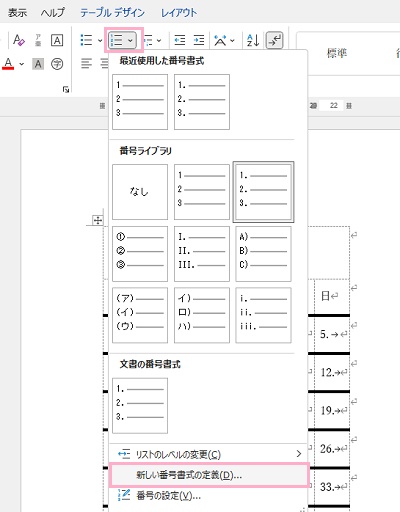Click the character border icon
This screenshot has width=400, height=512.
(x=57, y=40)
